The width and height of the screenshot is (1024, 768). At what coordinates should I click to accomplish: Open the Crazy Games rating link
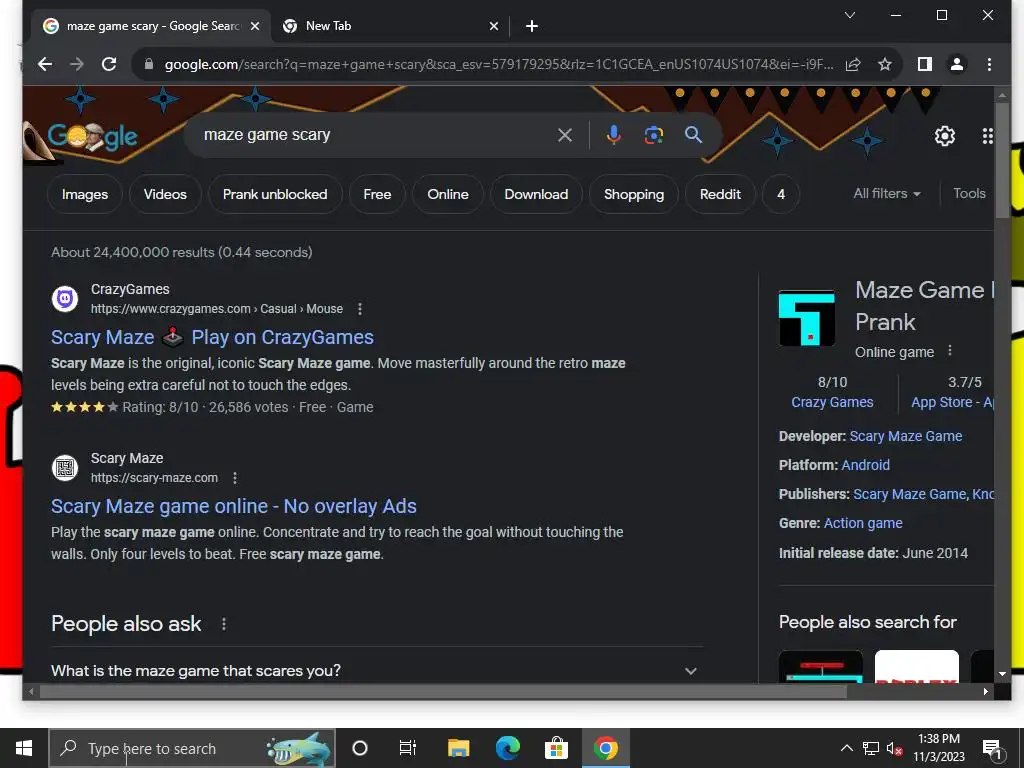click(832, 402)
